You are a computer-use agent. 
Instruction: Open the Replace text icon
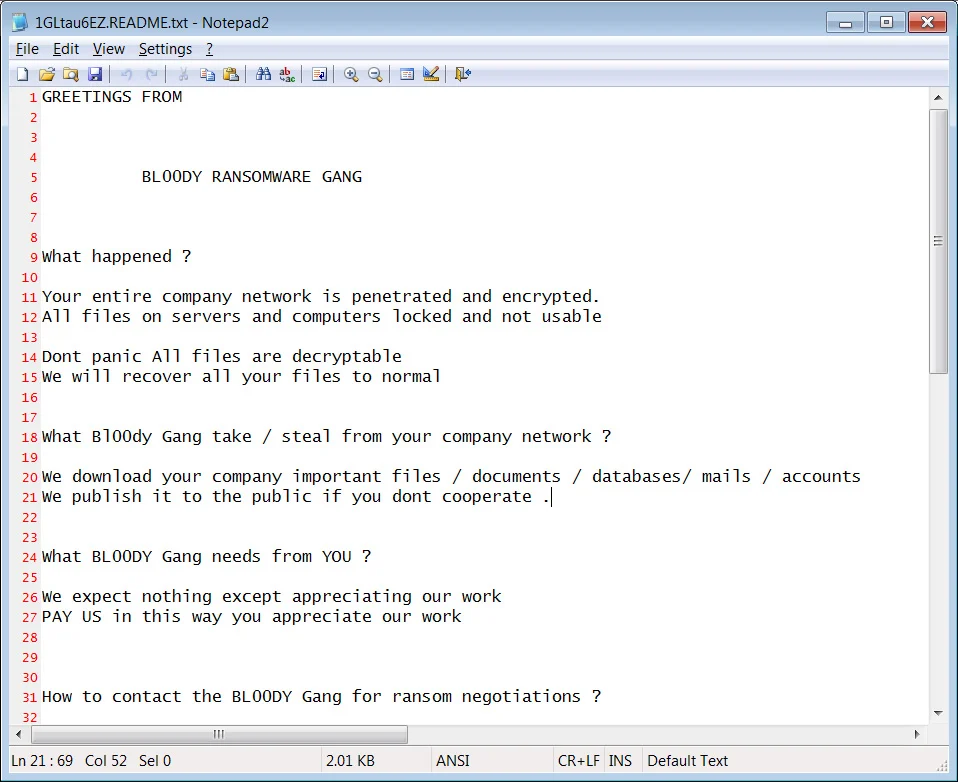coord(287,74)
